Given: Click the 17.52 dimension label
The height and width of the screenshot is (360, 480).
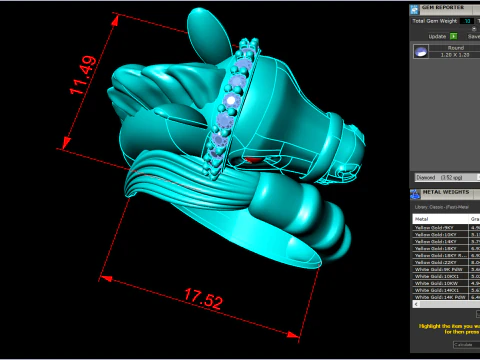Looking at the screenshot, I should (203, 299).
